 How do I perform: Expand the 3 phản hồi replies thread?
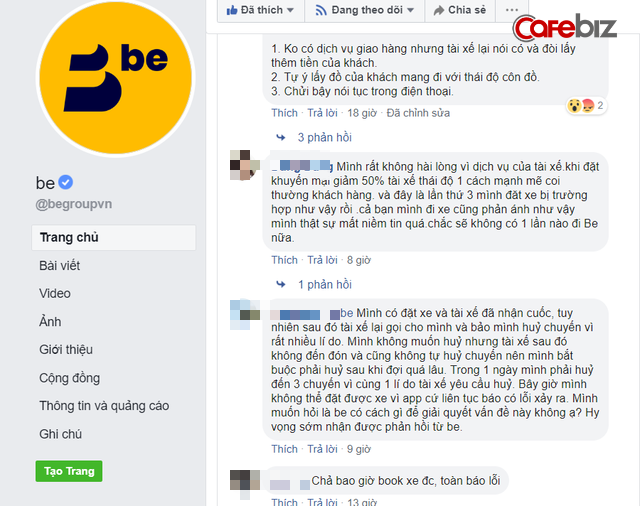(324, 138)
